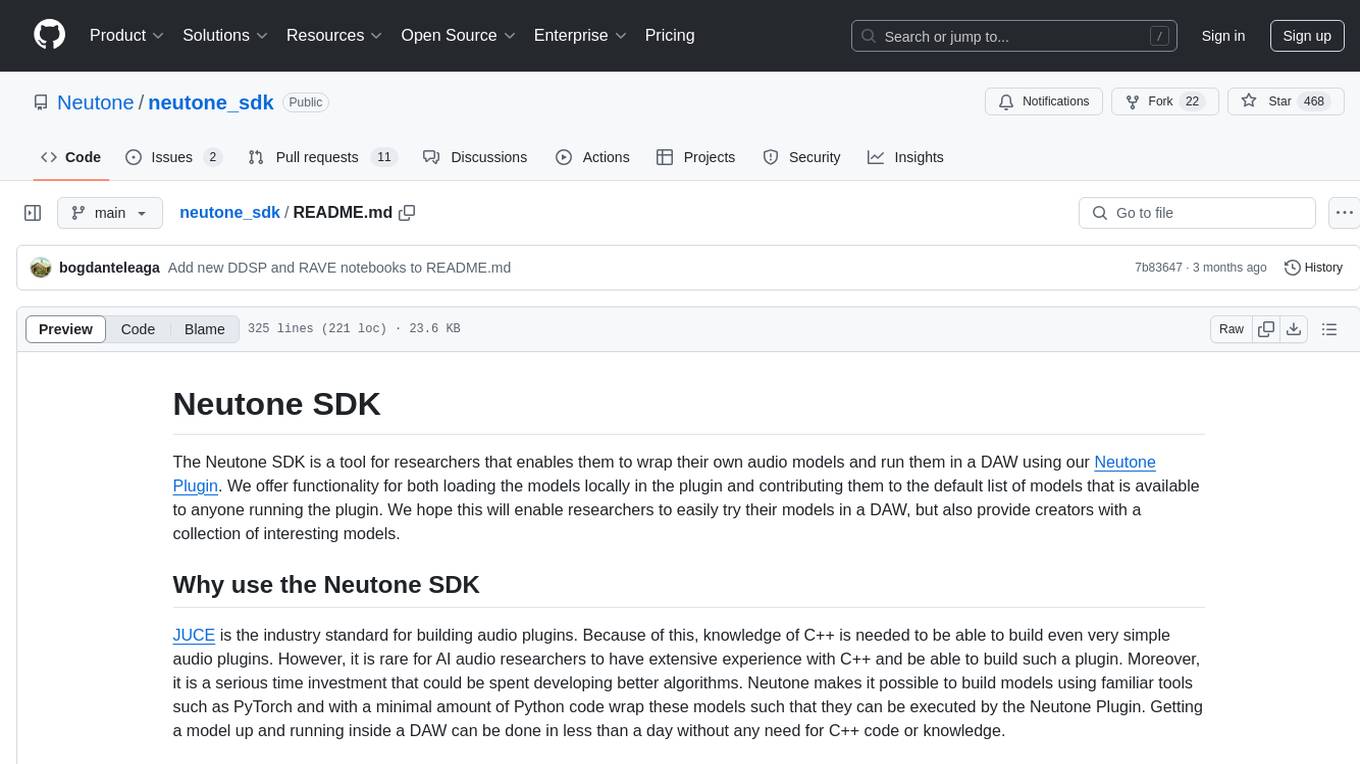
Task: Copy the raw file contents
Action: point(1267,329)
